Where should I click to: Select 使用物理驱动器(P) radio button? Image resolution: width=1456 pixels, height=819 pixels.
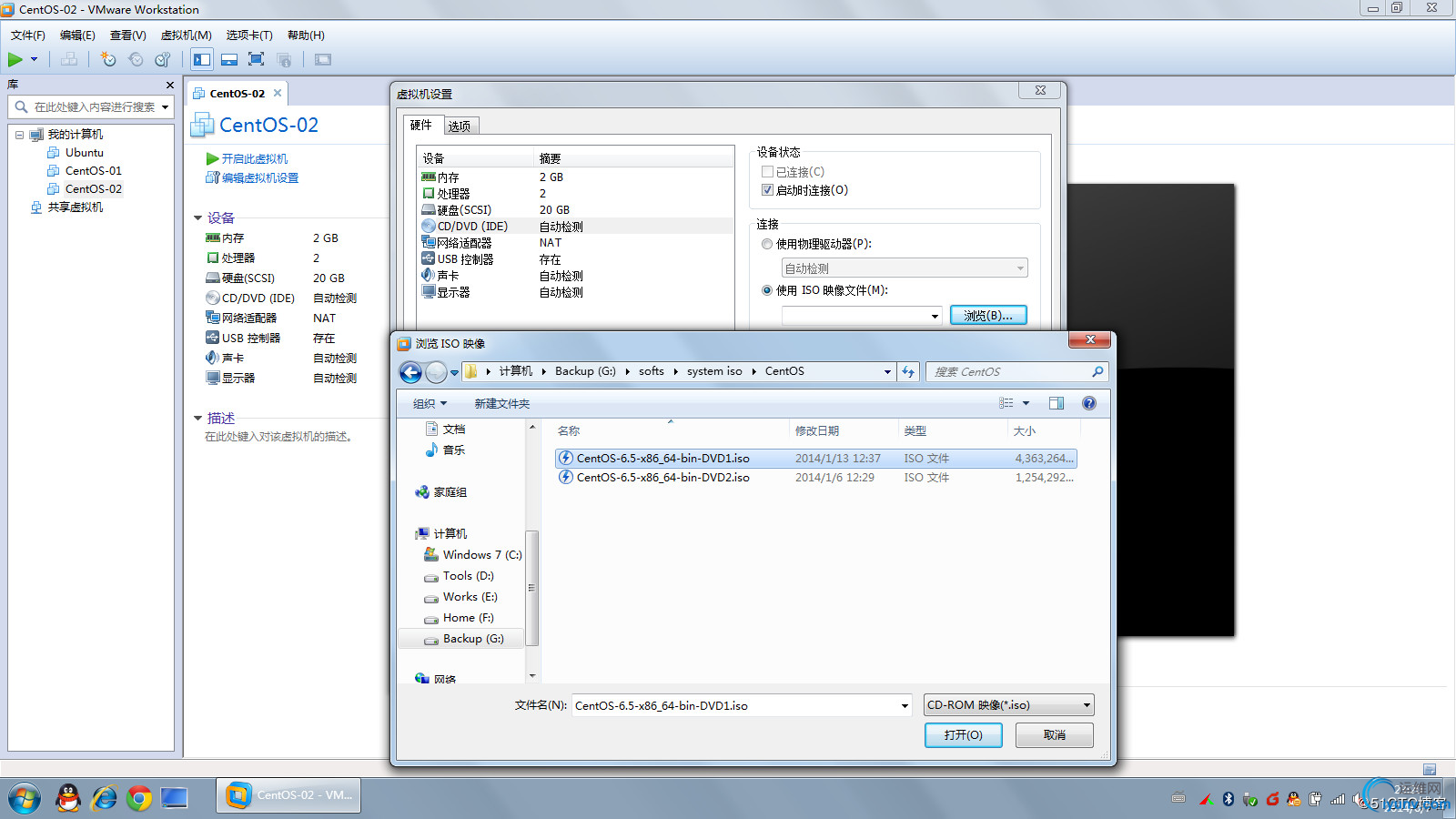[767, 244]
